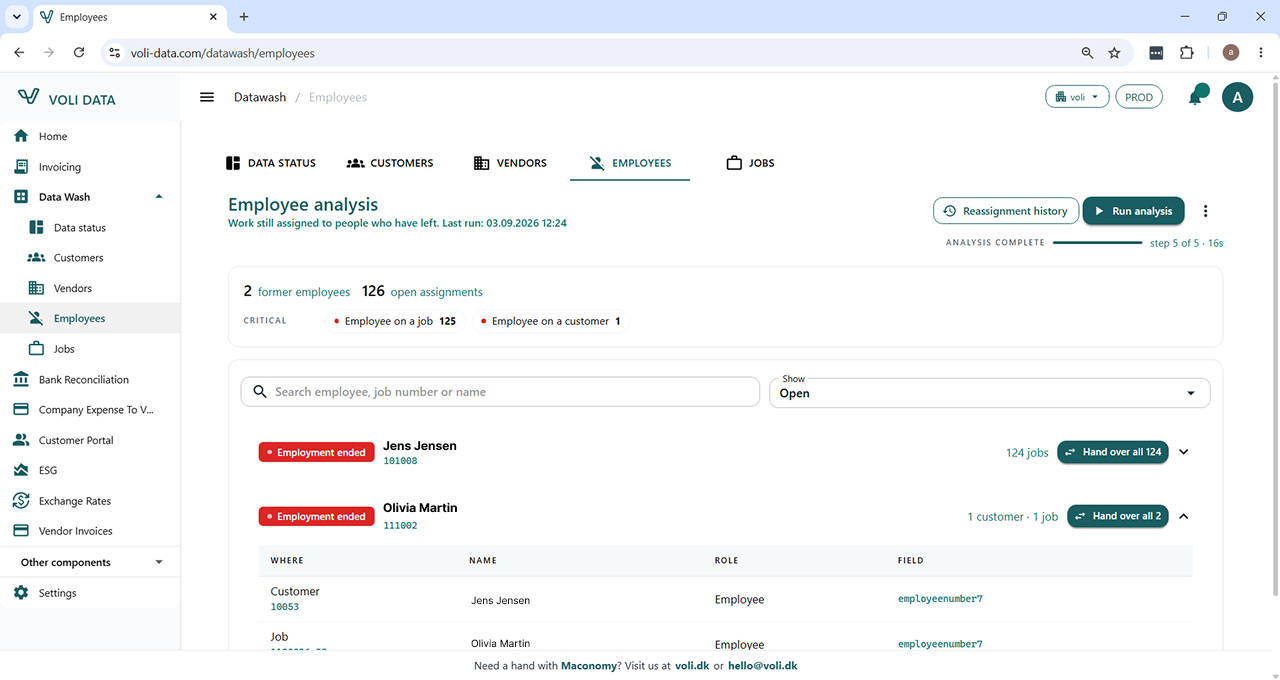Expand Other components section

point(159,562)
